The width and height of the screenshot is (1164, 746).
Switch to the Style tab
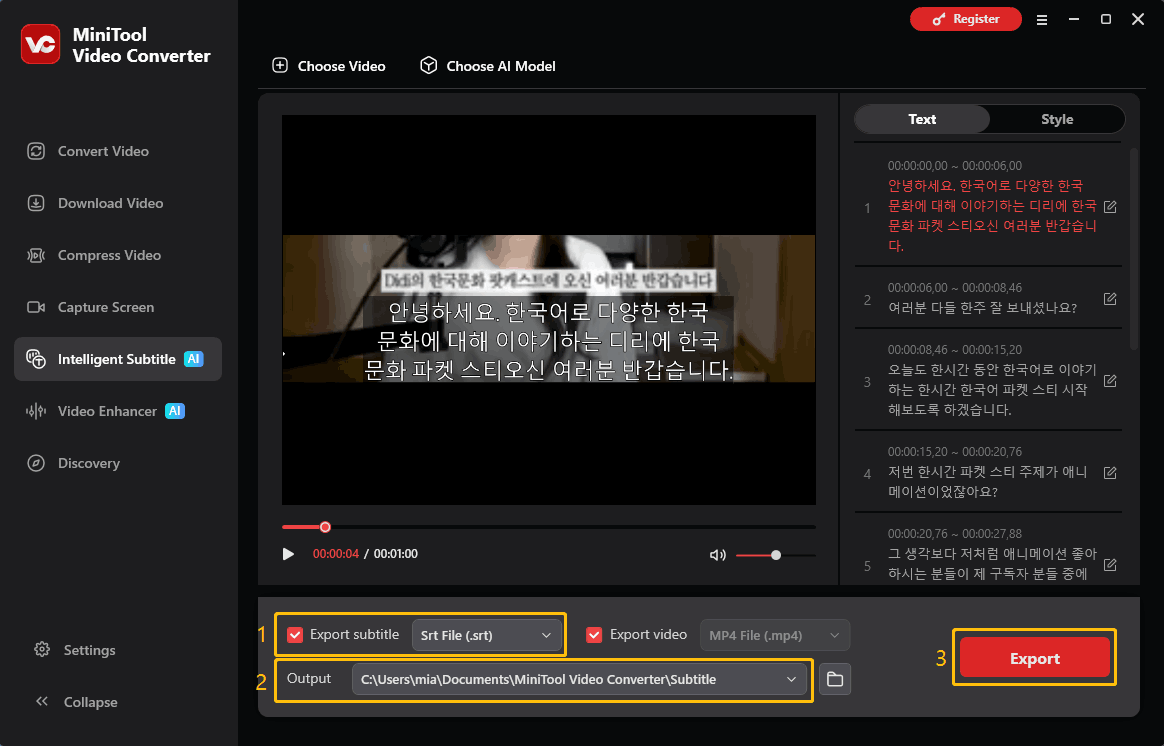pos(1056,119)
